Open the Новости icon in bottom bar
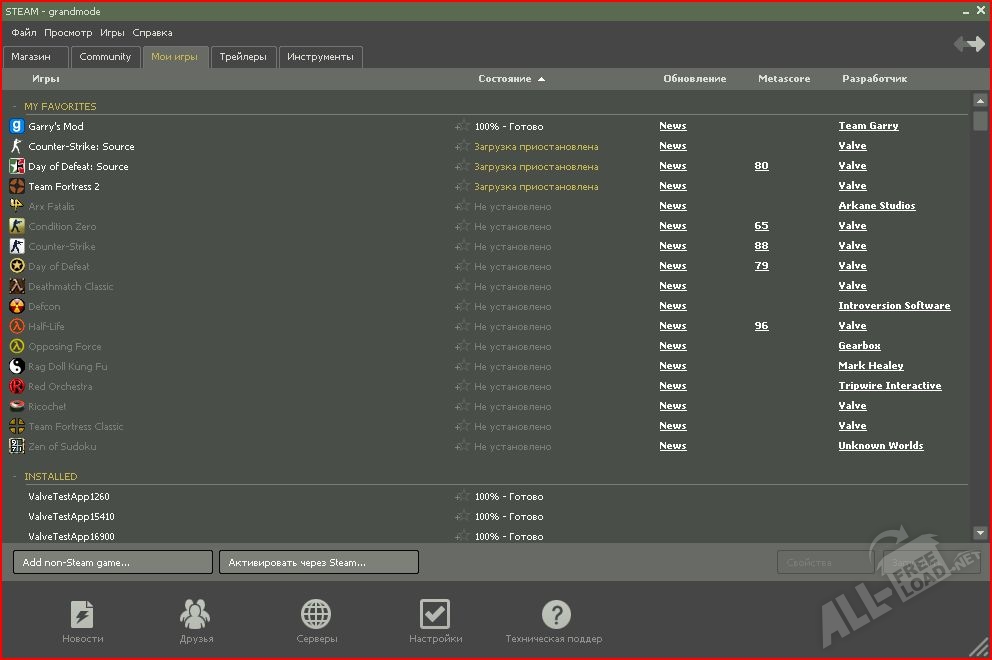This screenshot has width=992, height=660. (82, 614)
